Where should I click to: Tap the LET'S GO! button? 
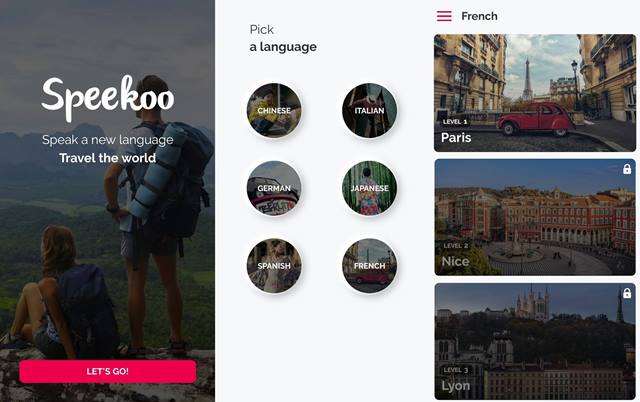click(x=108, y=371)
